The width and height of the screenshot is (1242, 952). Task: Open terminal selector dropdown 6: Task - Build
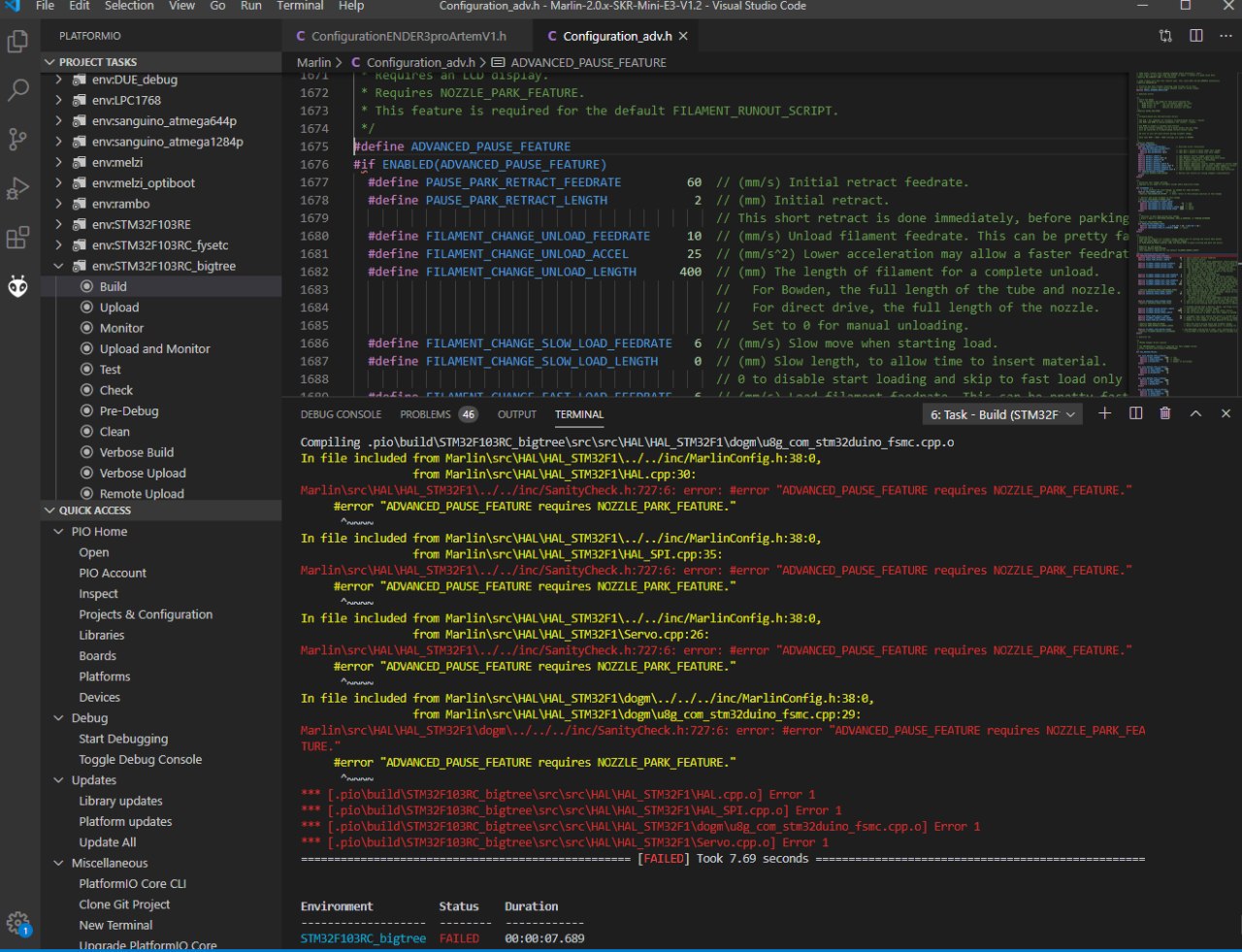(x=1002, y=414)
